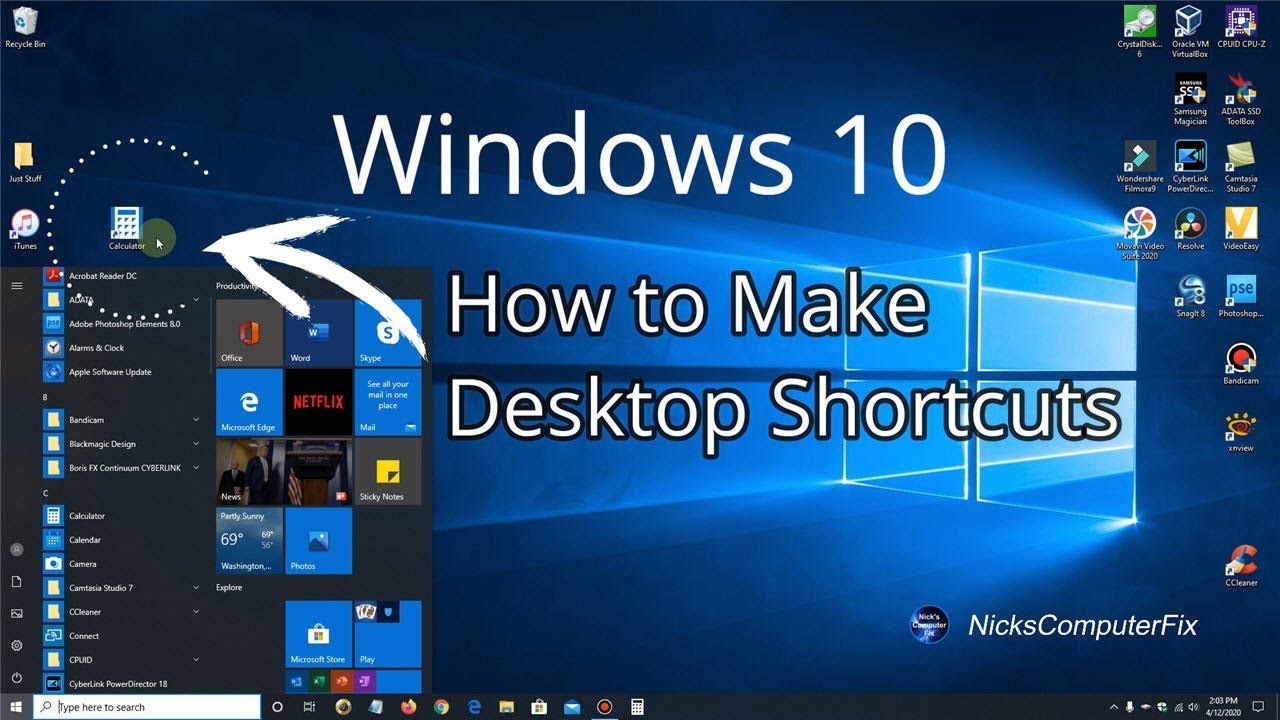The height and width of the screenshot is (720, 1280).
Task: Launch Oracle VM VirtualBox from desktop
Action: [x=1190, y=31]
